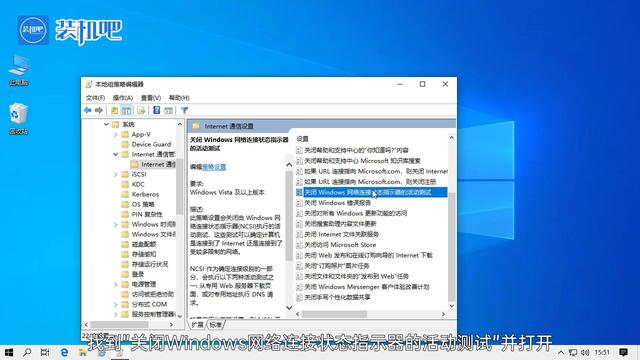Select 关闭对所有 Windows 更新功能的访问 policy
The height and width of the screenshot is (360, 640).
pos(352,213)
